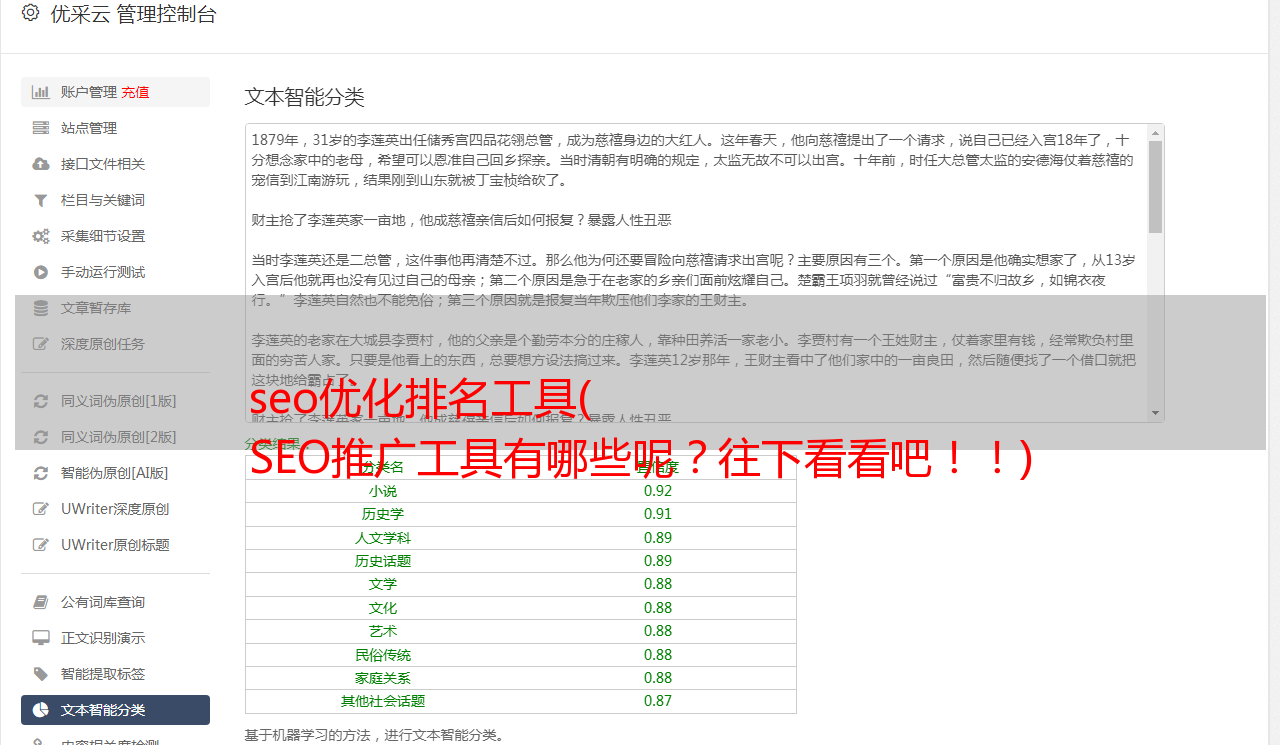1280x745 pixels.
Task: Open UWriter原创标题 page
Action: [115, 545]
